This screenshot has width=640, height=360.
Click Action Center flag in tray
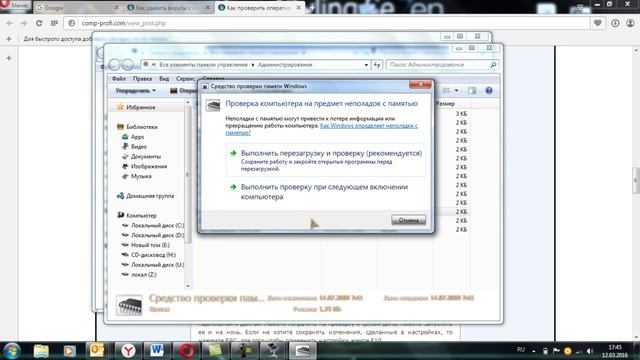point(556,351)
